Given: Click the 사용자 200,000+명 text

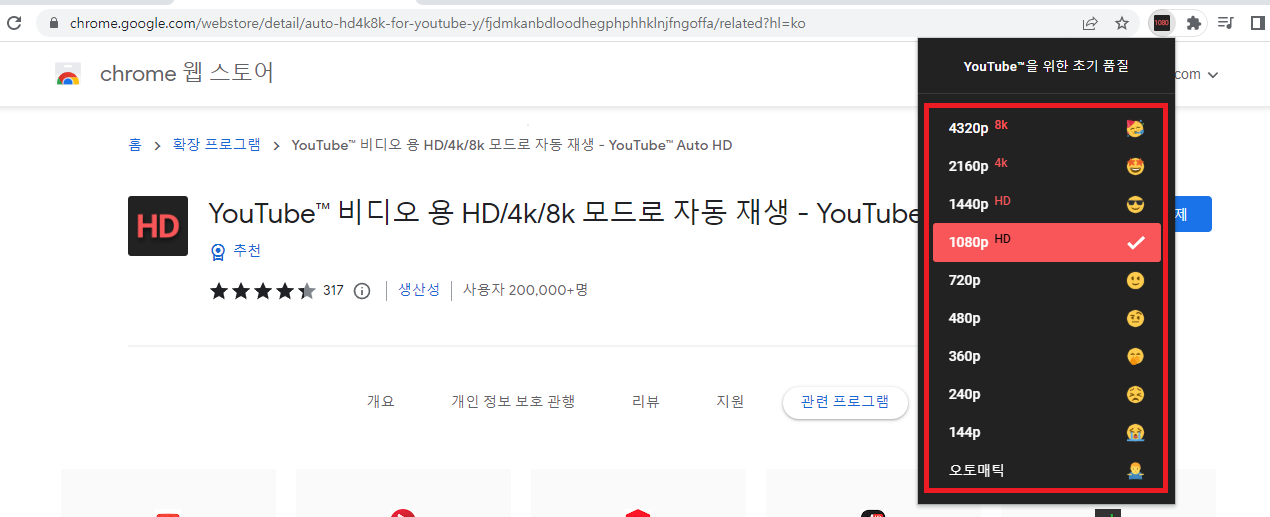Looking at the screenshot, I should 525,290.
